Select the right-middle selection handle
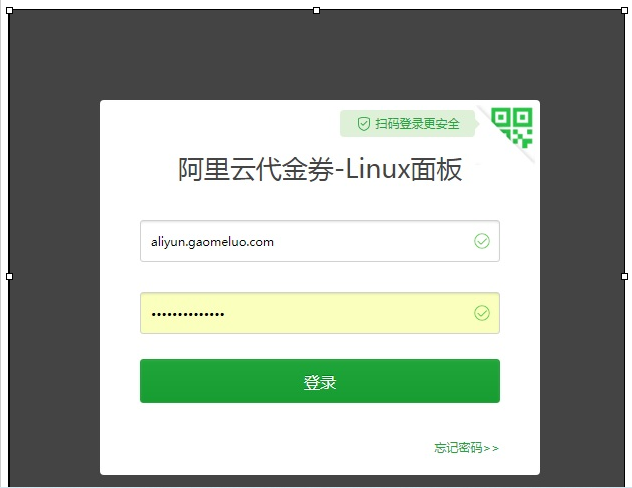632x488 pixels. point(624,276)
